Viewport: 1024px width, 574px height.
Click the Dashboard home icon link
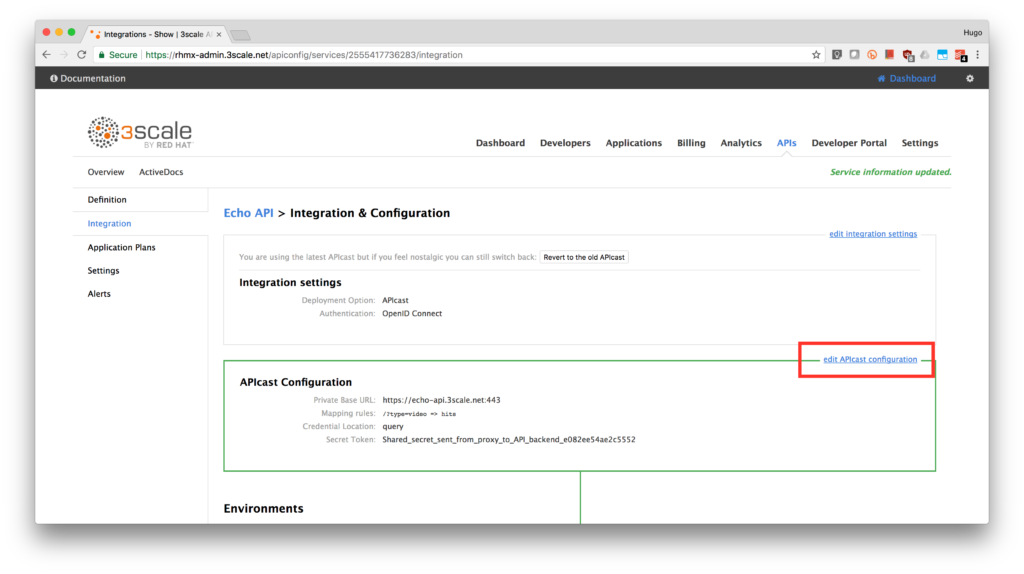tap(906, 78)
